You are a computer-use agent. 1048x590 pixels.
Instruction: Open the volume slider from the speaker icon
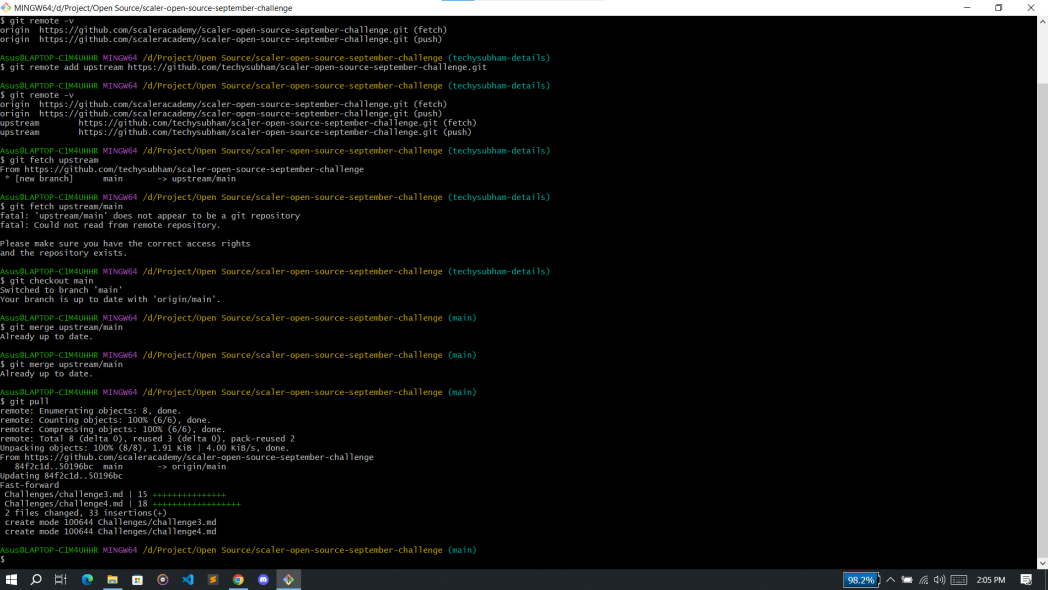940,579
